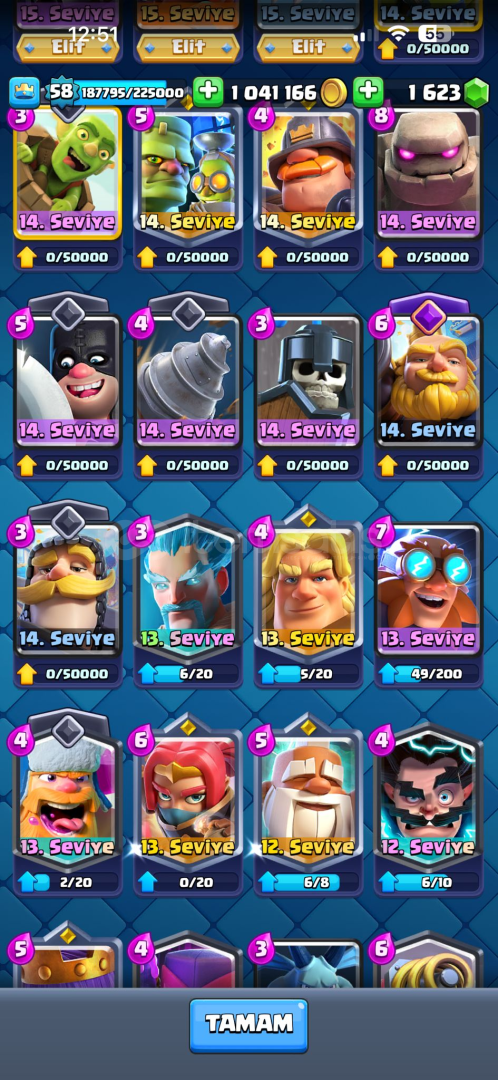Select the Golem card costing 8 elixir
498x1080 pixels.
428,172
